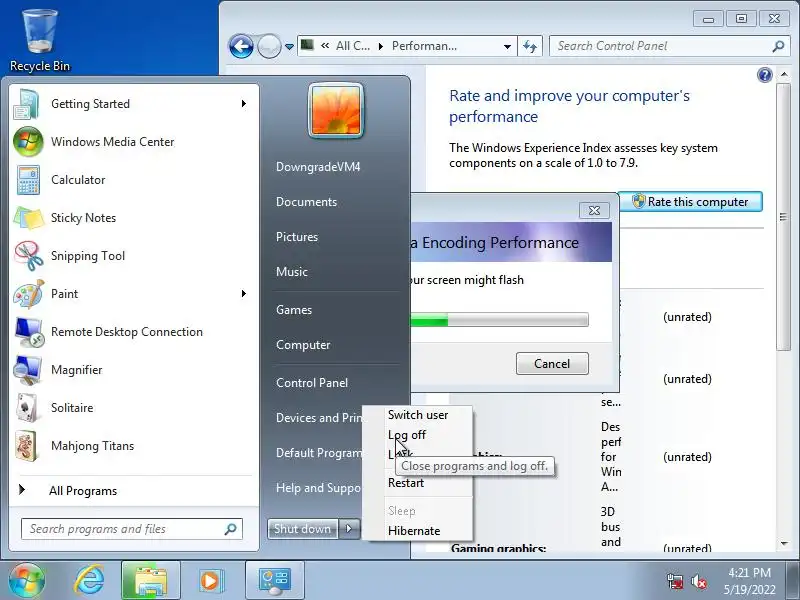Click the Mahjong Titans icon

26,446
